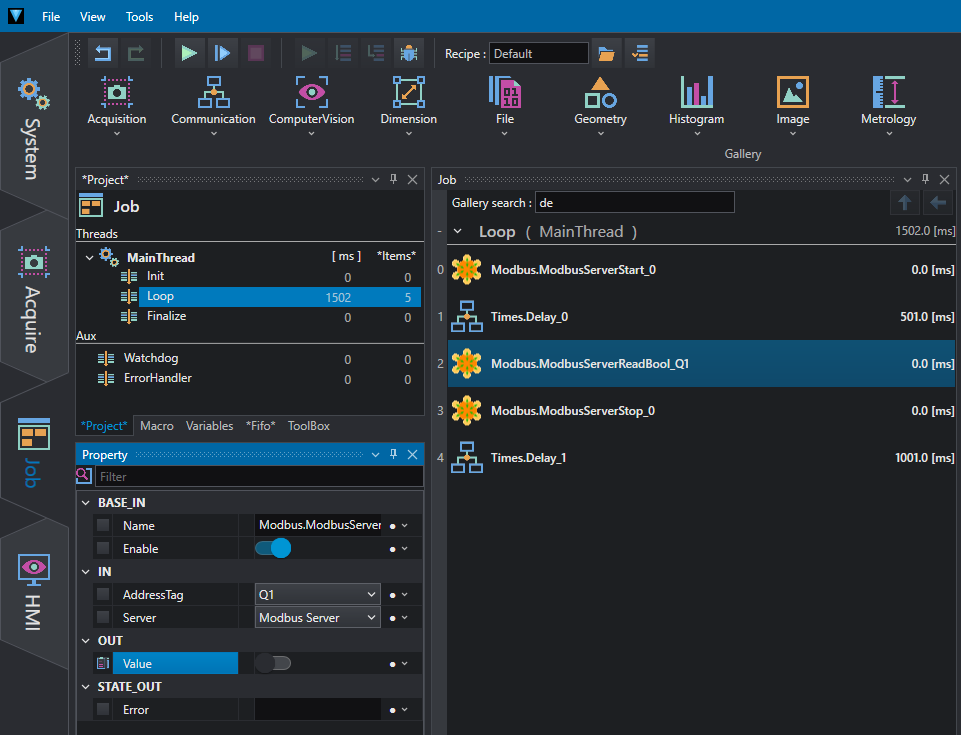Screen dimensions: 961x735
Task: Click the debug bug icon in toolbar
Action: point(408,53)
